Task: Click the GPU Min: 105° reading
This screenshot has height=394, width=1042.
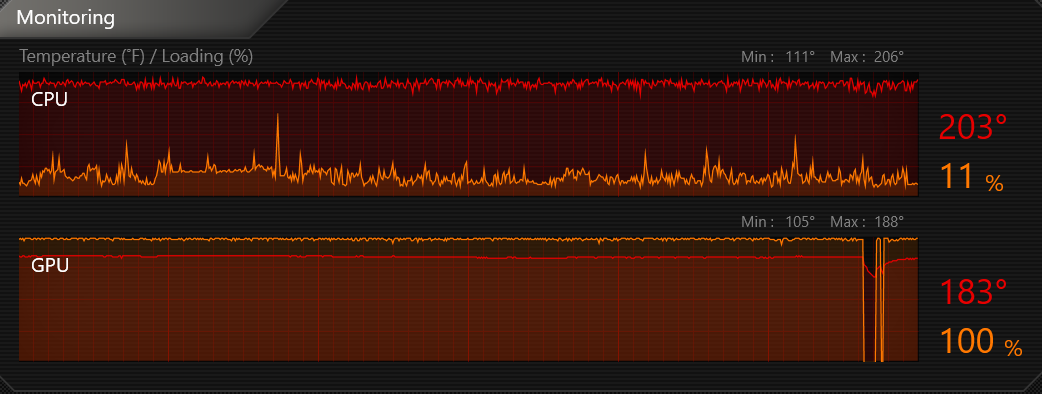Action: (x=778, y=222)
